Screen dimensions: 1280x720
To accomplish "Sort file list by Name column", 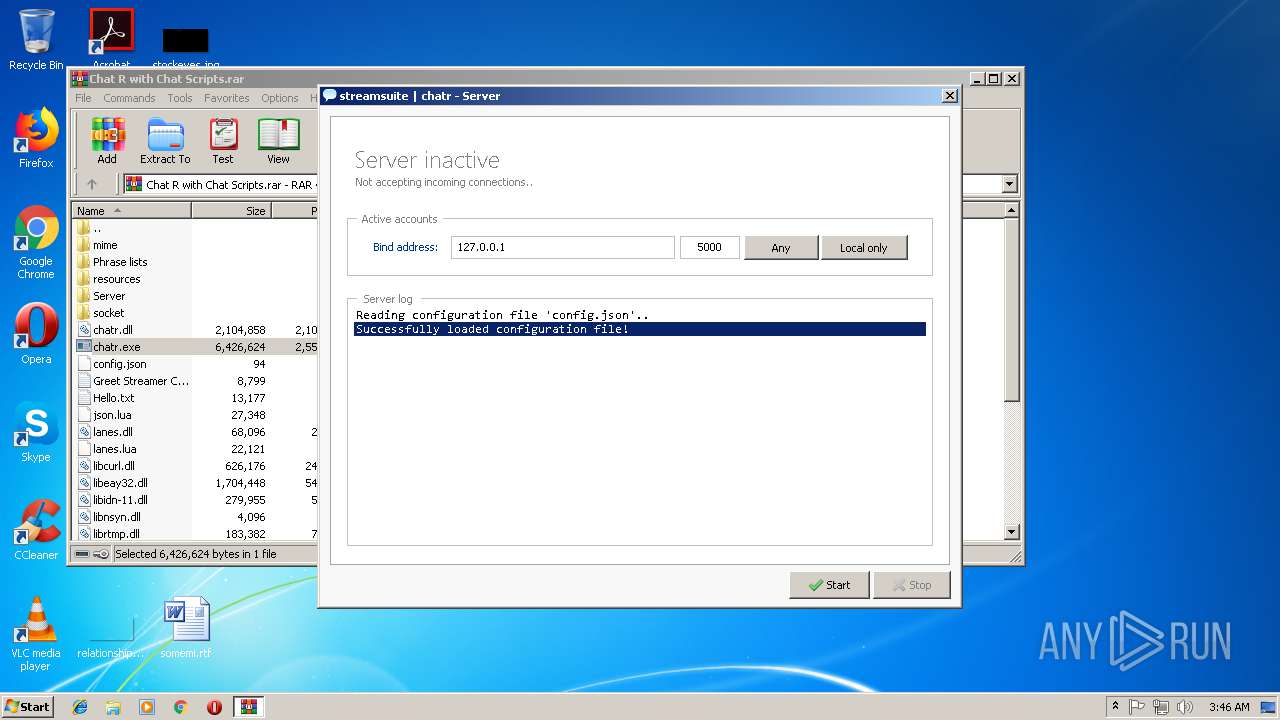I will (132, 211).
